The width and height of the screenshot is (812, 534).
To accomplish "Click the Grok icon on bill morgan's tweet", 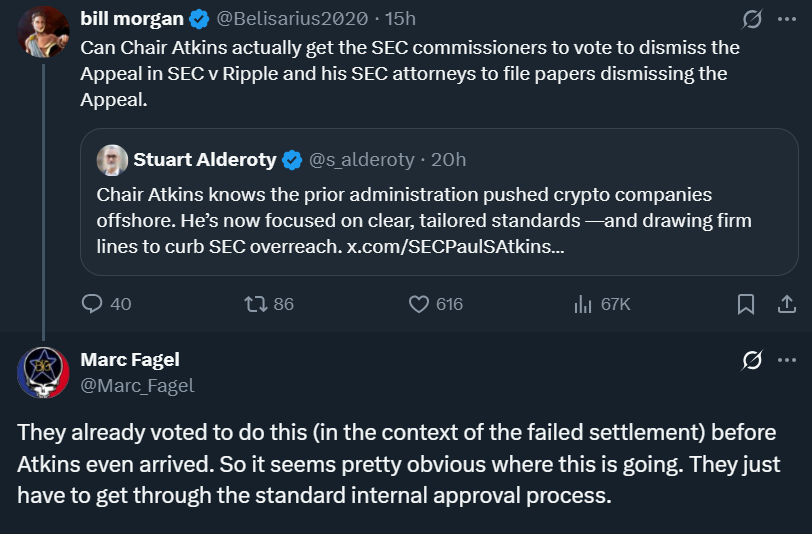I will tap(754, 19).
